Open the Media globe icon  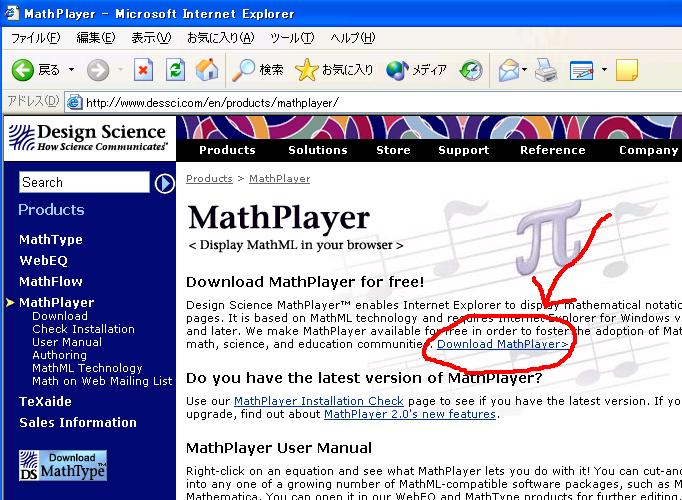pyautogui.click(x=397, y=70)
